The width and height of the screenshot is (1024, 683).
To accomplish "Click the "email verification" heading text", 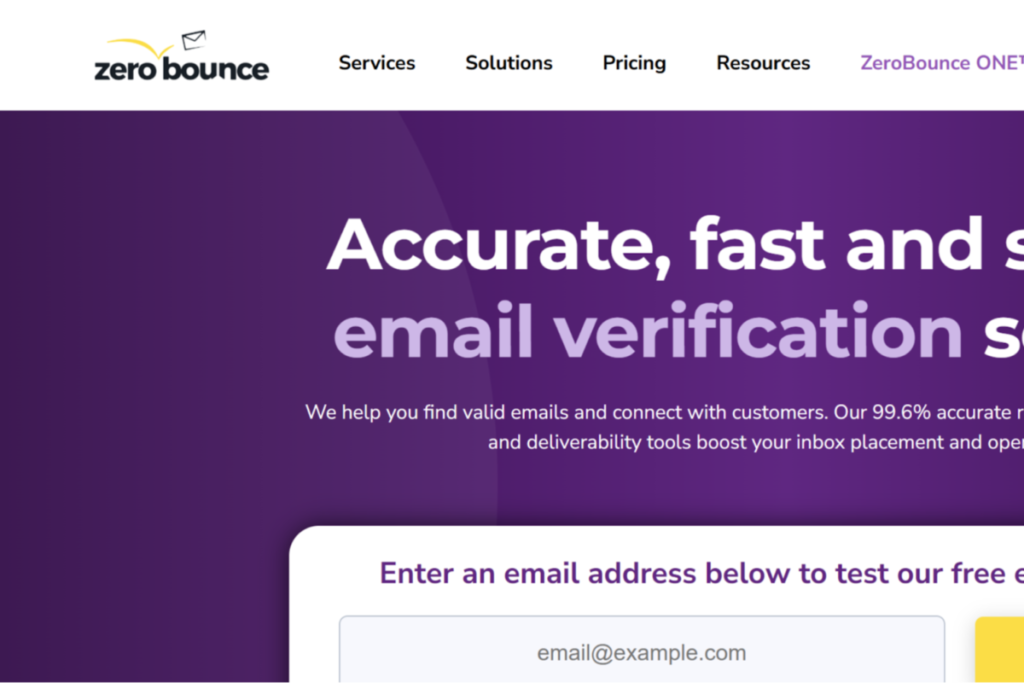I will (x=648, y=332).
